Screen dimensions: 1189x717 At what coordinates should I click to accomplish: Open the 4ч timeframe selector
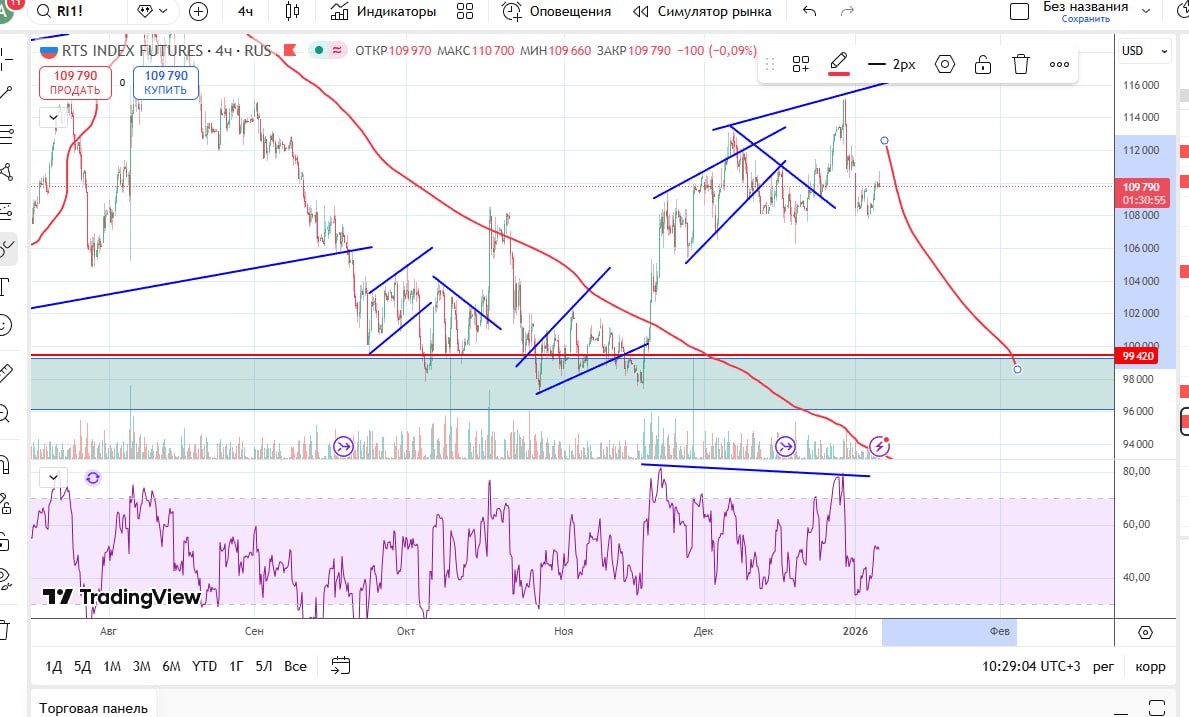coord(246,11)
